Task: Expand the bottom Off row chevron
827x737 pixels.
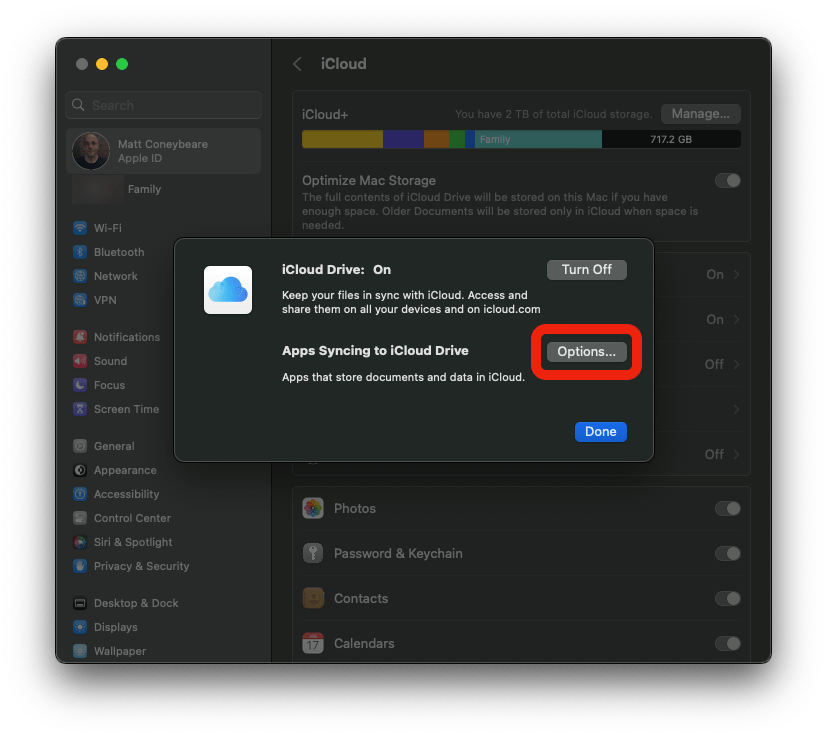Action: pos(737,454)
